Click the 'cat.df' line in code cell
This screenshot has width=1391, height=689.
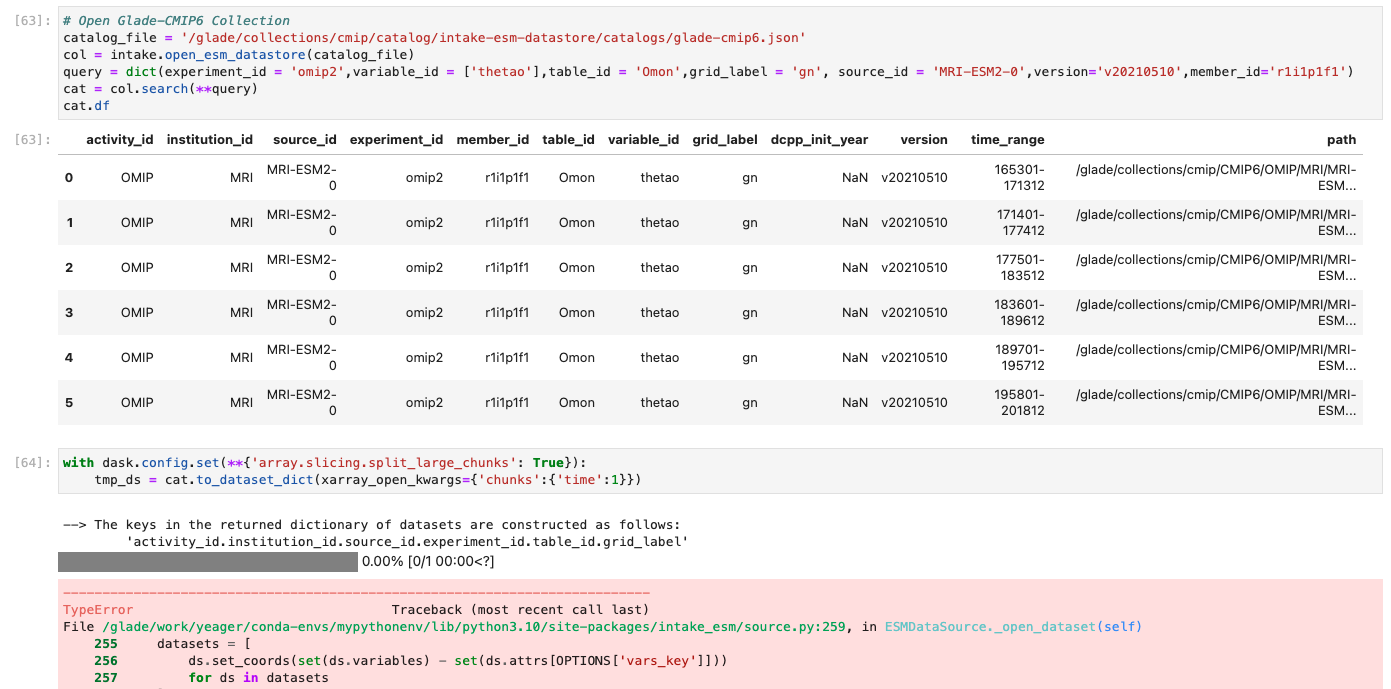tap(86, 106)
